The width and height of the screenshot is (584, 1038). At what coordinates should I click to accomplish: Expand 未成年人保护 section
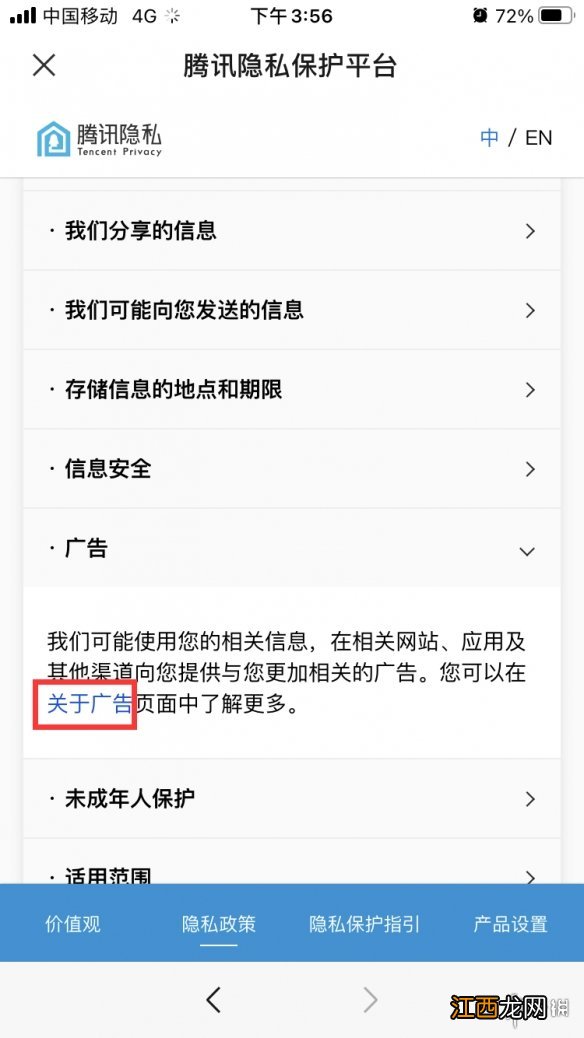tap(292, 798)
